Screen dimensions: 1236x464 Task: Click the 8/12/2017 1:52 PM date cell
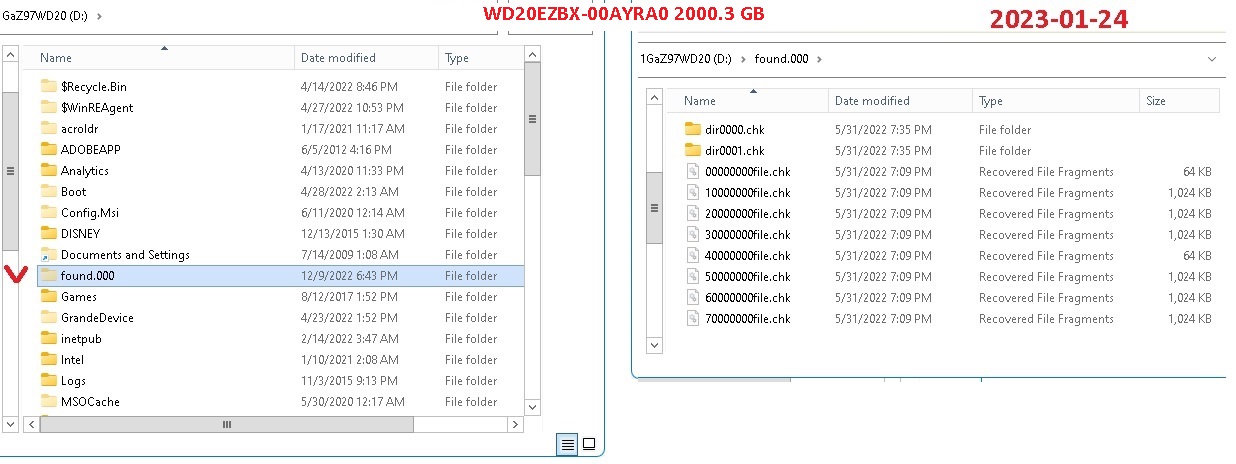[x=349, y=297]
